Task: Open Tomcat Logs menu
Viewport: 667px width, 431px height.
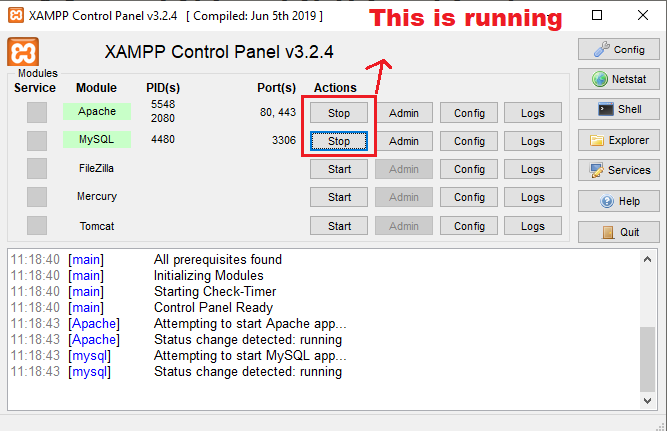Action: (x=533, y=225)
